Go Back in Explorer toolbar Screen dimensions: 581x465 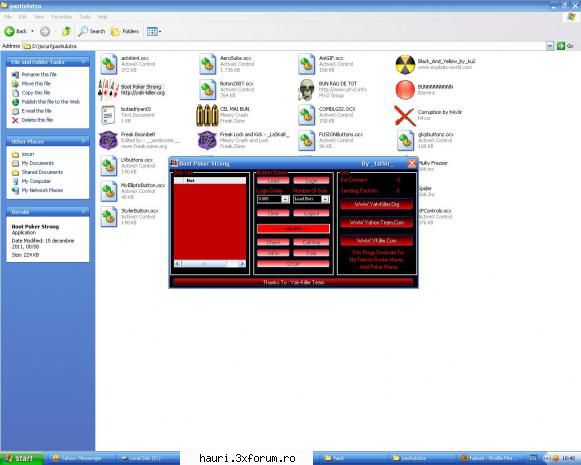[16, 31]
